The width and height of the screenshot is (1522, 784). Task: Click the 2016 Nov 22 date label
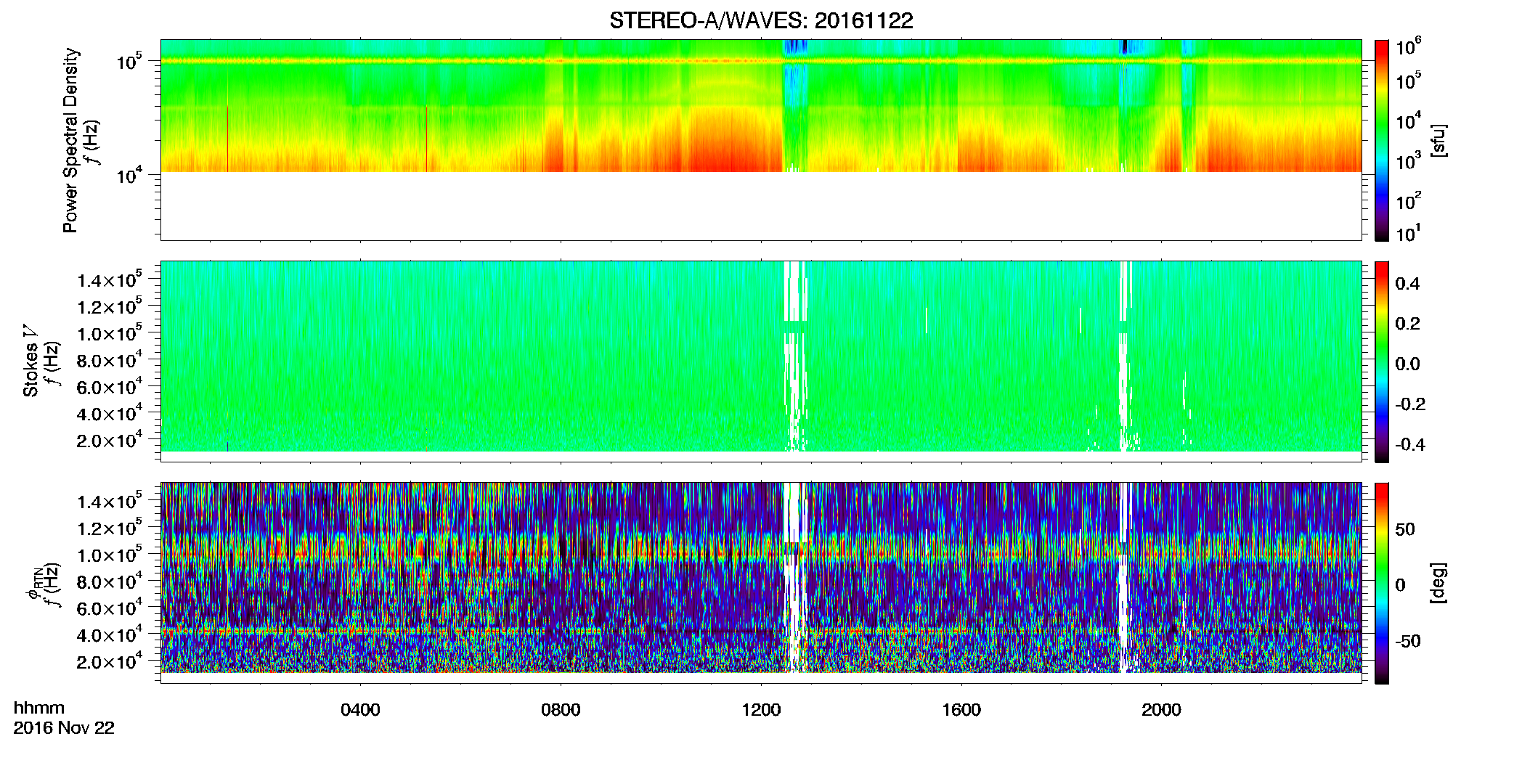[64, 728]
